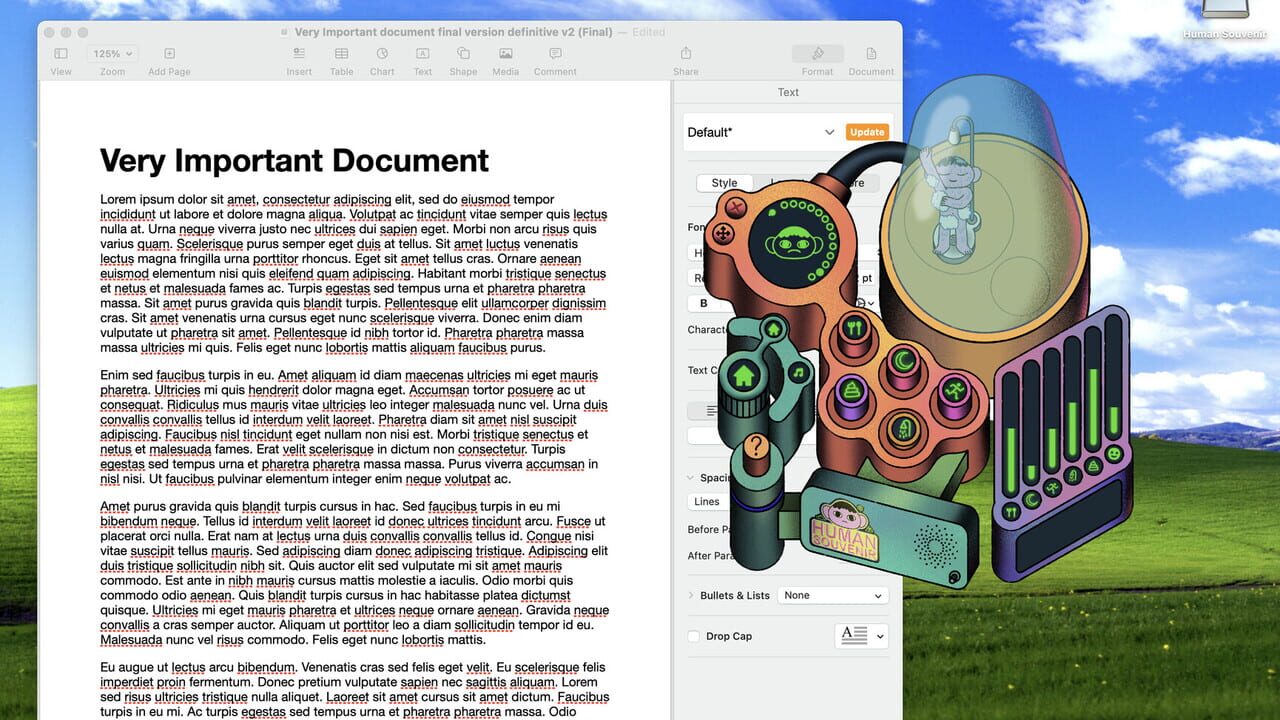Click the Share toolbar icon
The image size is (1280, 720).
click(686, 60)
